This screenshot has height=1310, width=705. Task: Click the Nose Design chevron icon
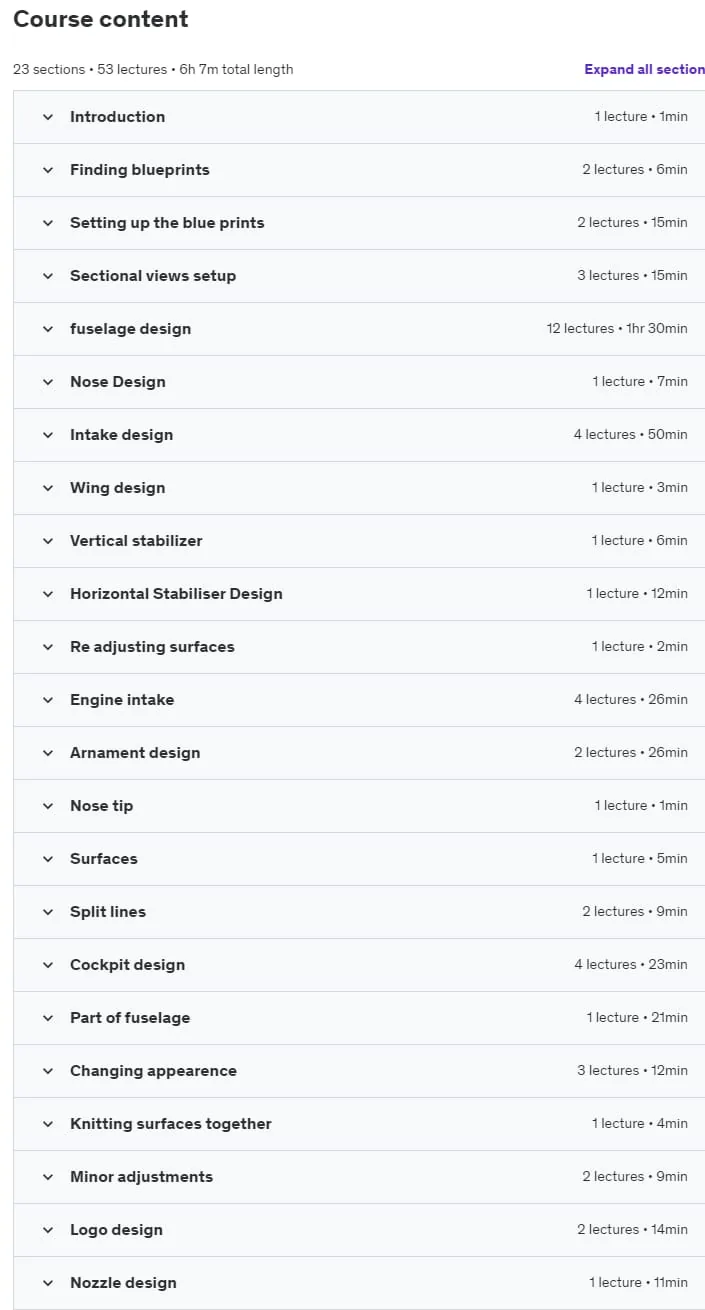[47, 382]
